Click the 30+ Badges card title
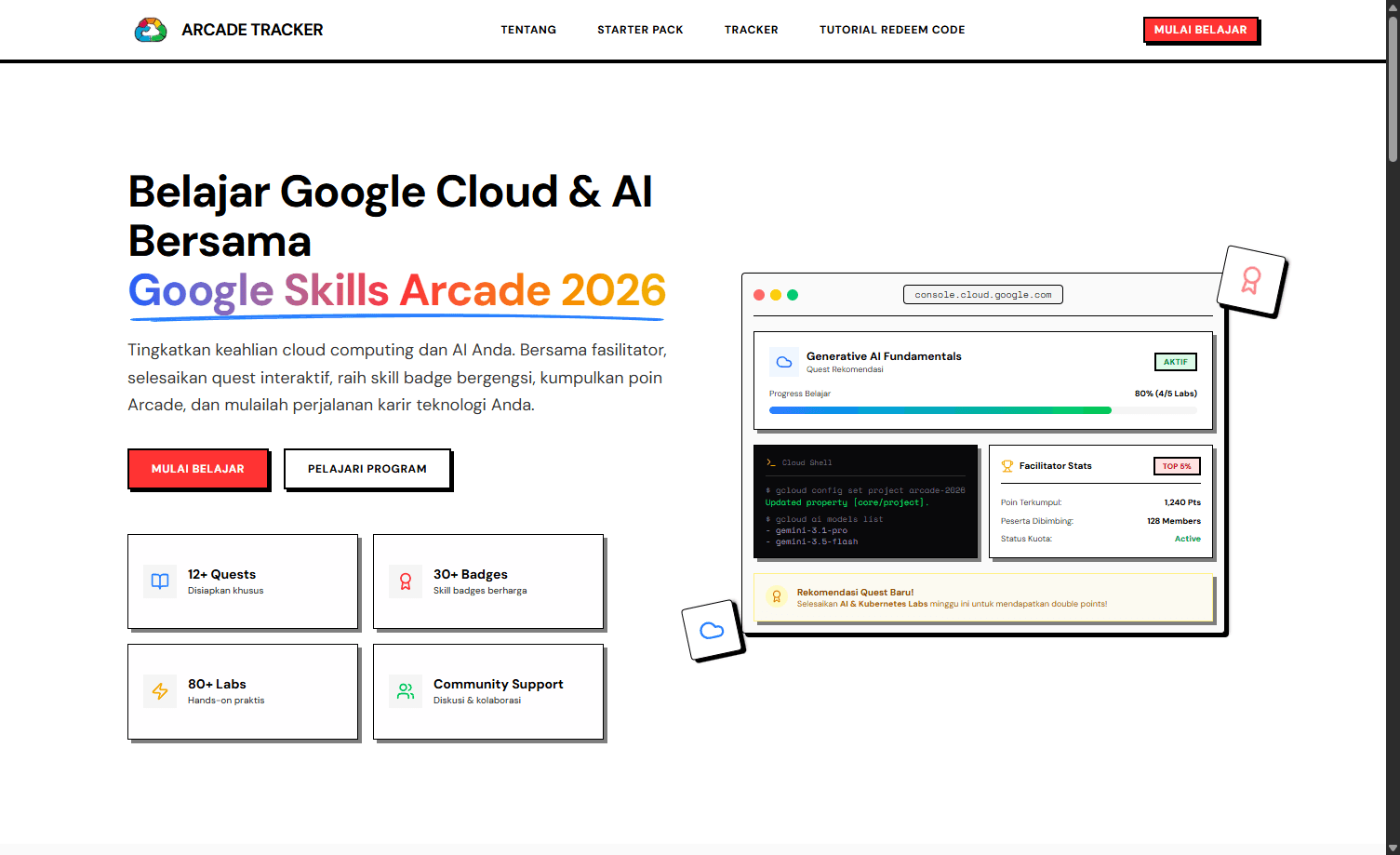The height and width of the screenshot is (855, 1400). click(x=471, y=574)
